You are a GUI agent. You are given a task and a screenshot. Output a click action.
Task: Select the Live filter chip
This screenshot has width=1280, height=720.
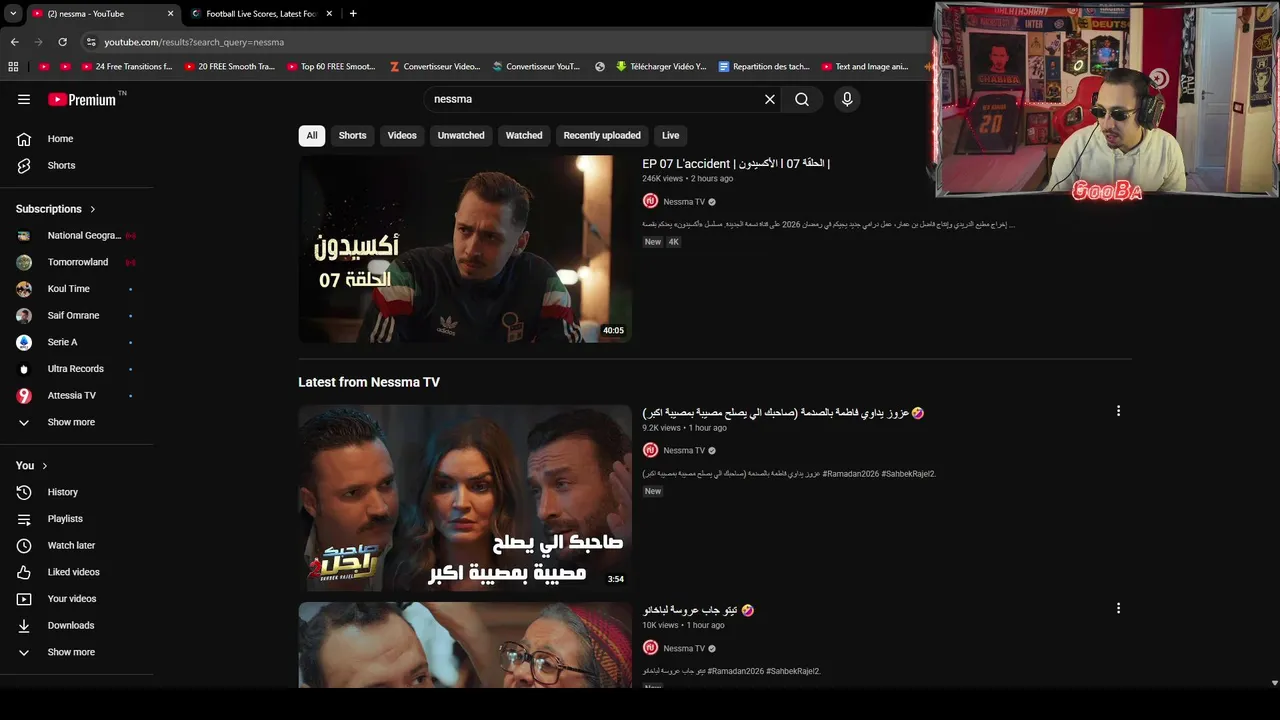pos(670,135)
